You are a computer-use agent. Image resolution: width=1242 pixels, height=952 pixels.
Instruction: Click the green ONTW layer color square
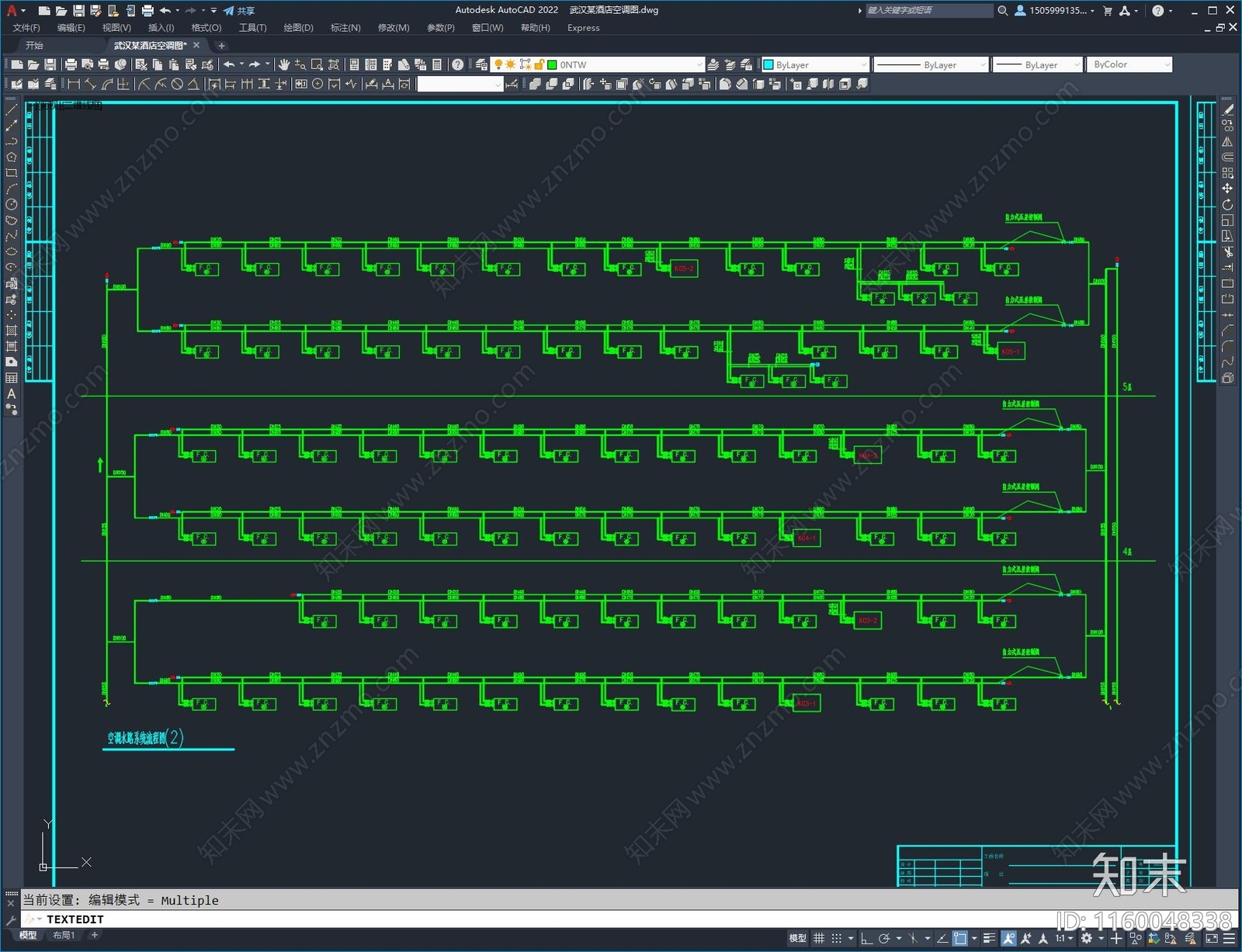[x=552, y=64]
